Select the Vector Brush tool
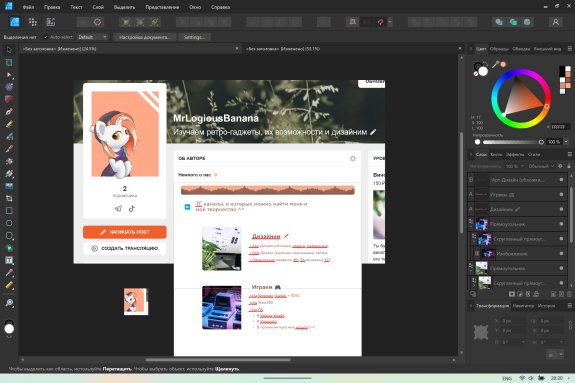The image size is (575, 383). click(9, 136)
